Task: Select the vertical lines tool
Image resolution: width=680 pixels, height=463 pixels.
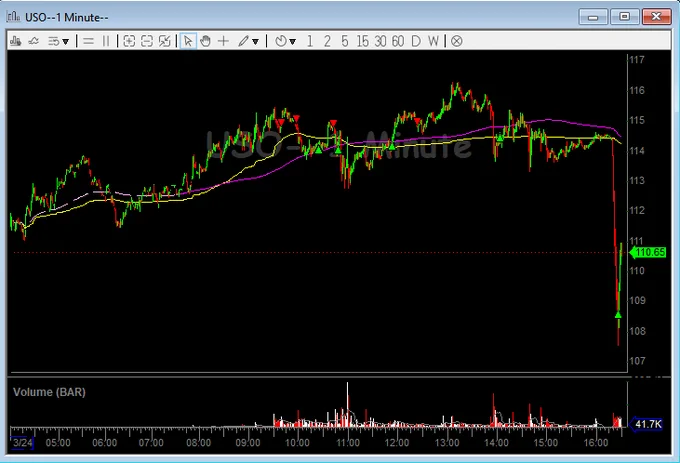Action: (106, 41)
